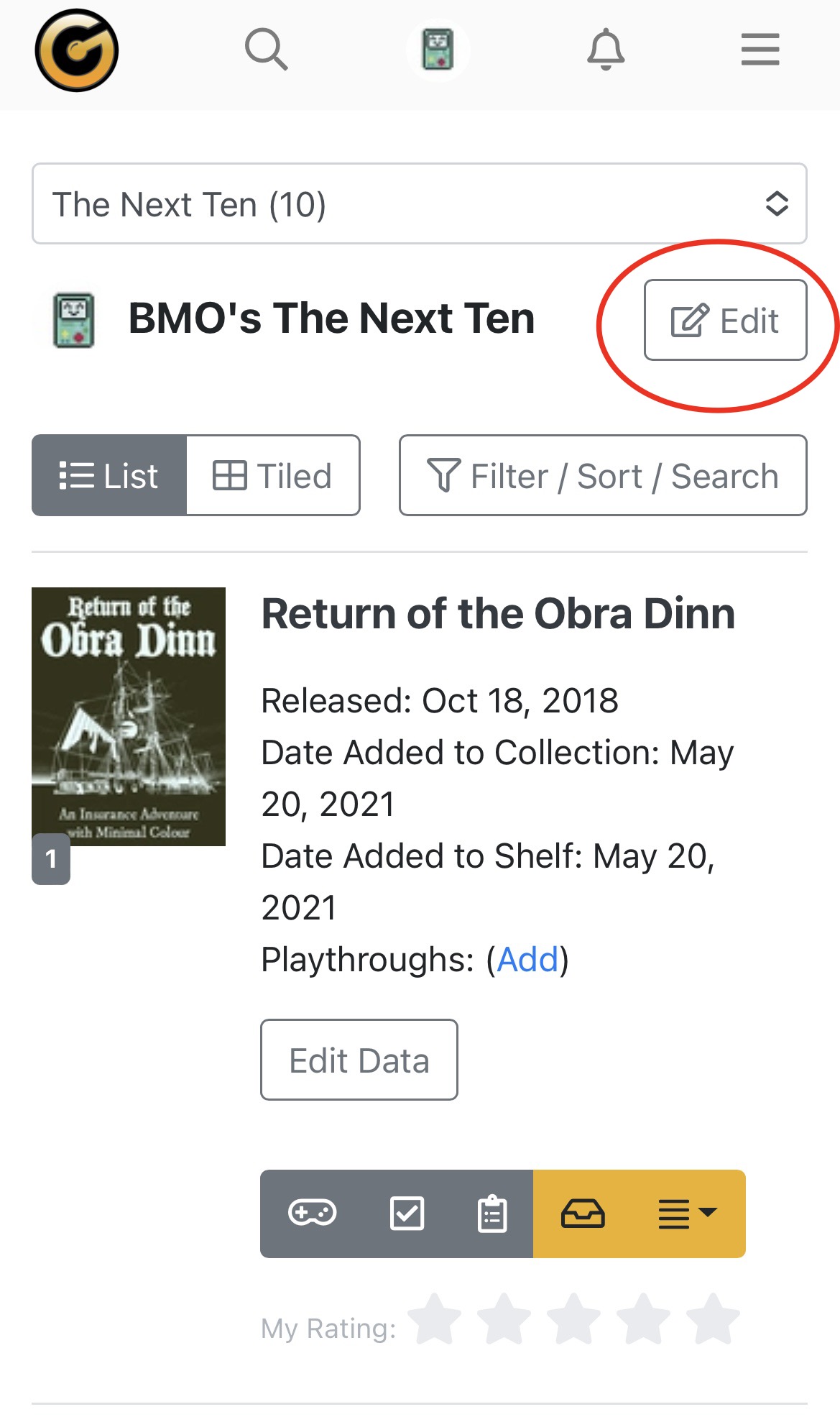Click the Edit shelf button
This screenshot has height=1417, width=840.
click(x=725, y=320)
